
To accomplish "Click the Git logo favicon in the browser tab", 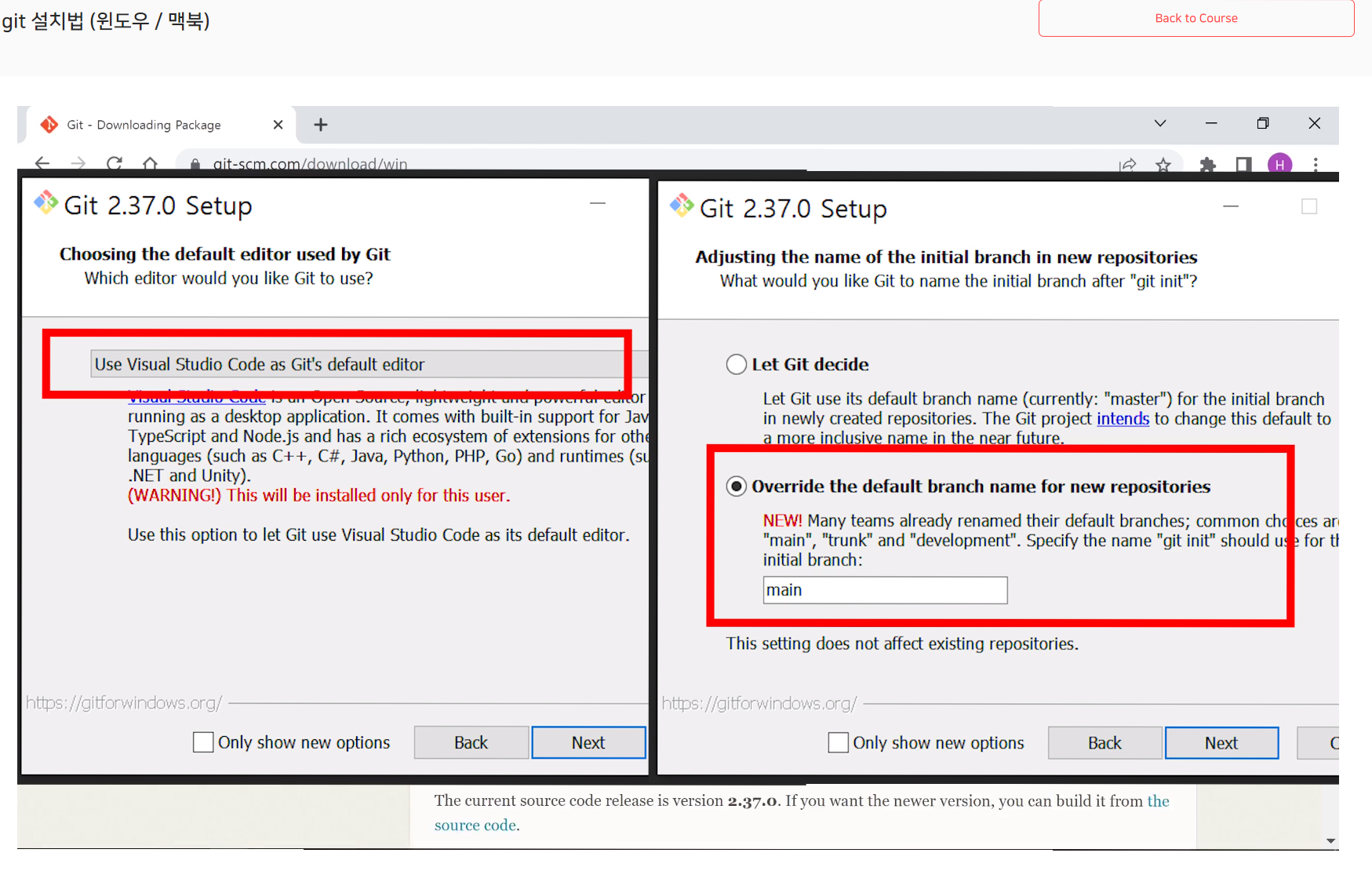I will 49,125.
